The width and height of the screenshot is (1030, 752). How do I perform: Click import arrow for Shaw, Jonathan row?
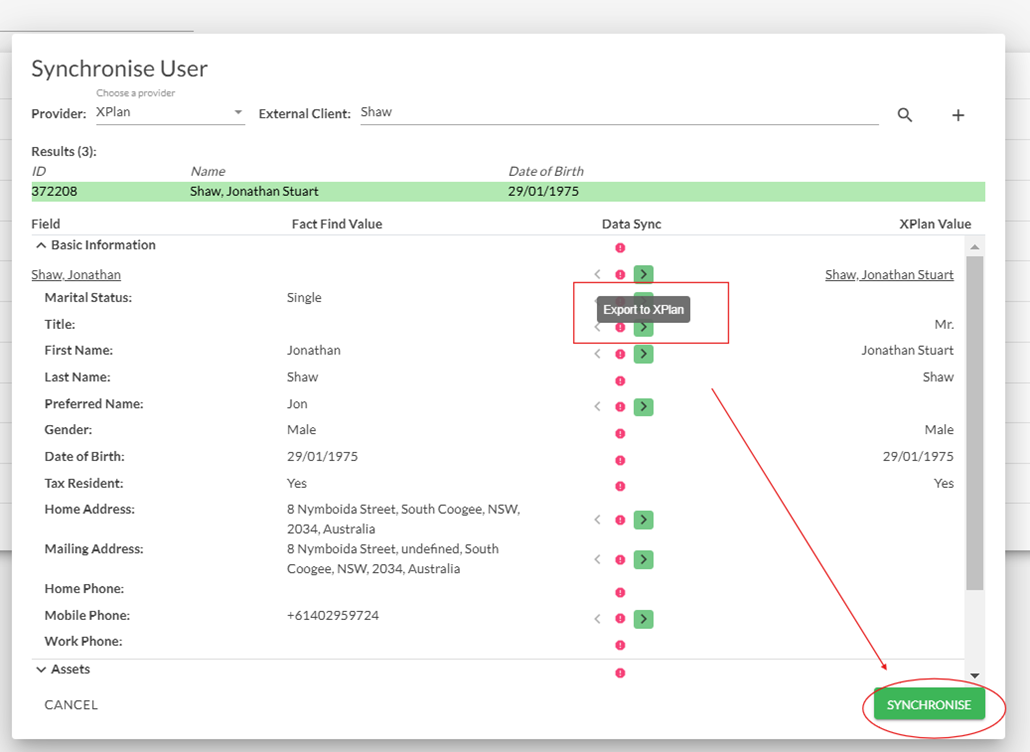coord(597,274)
